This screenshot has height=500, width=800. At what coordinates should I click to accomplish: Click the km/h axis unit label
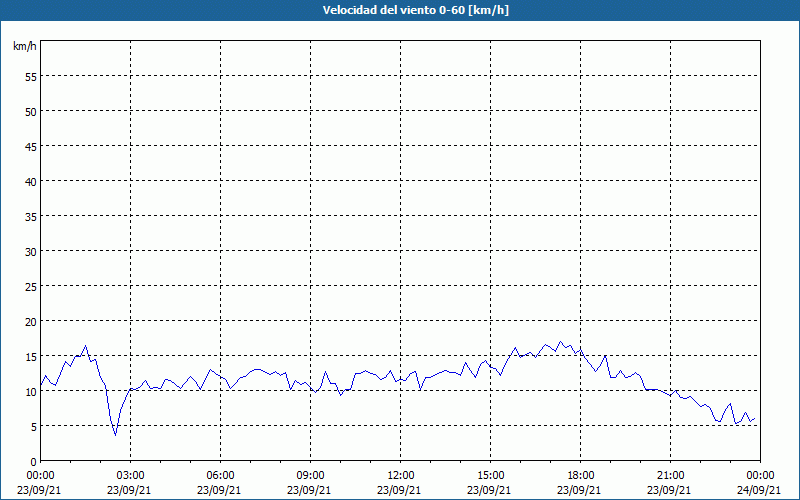pyautogui.click(x=25, y=46)
